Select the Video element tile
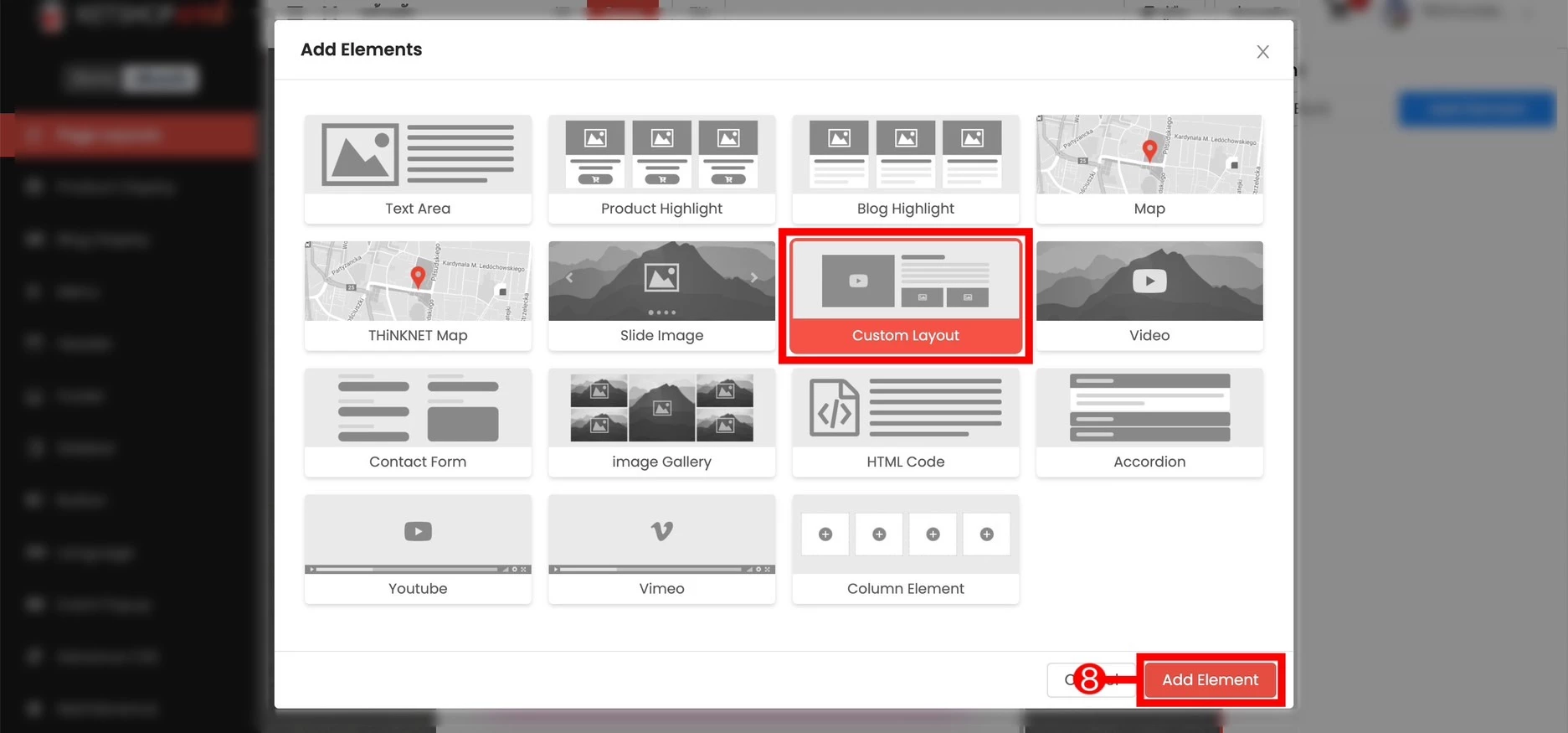 coord(1149,296)
